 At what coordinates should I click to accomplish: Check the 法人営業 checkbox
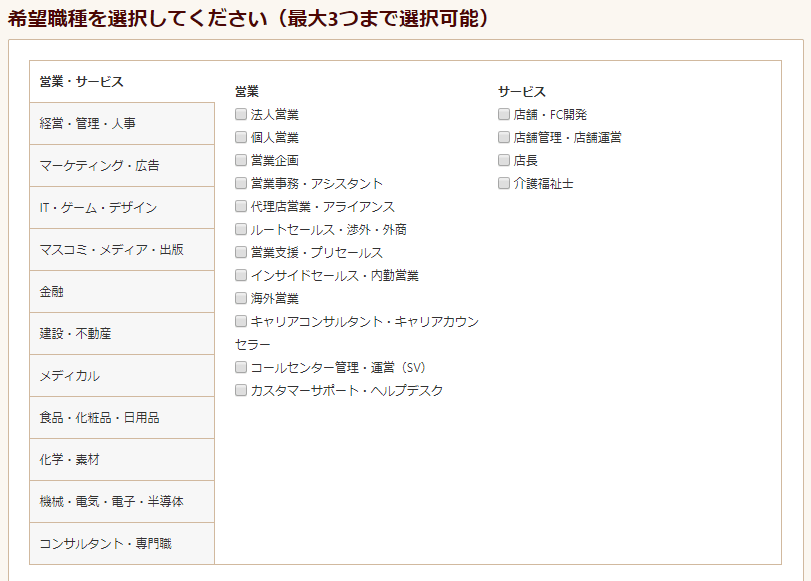pyautogui.click(x=241, y=114)
